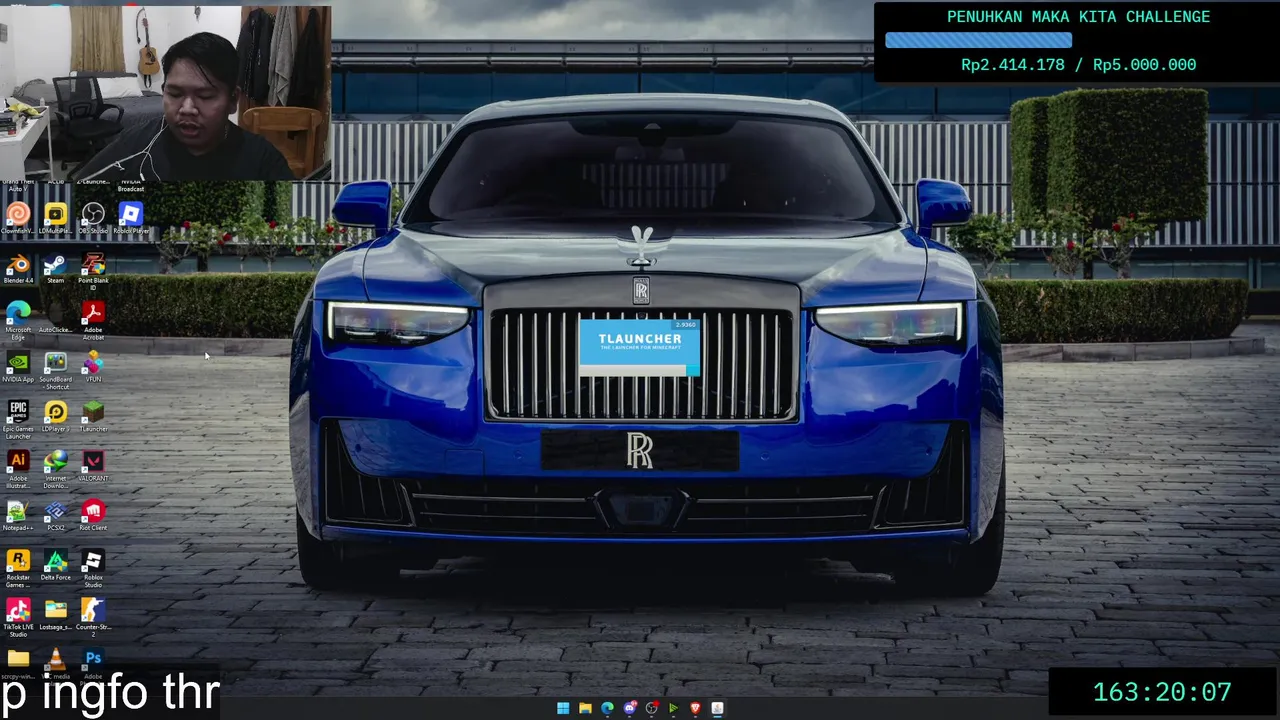
Task: Open the Clownfish Voice Changer desktop shortcut
Action: [18, 217]
